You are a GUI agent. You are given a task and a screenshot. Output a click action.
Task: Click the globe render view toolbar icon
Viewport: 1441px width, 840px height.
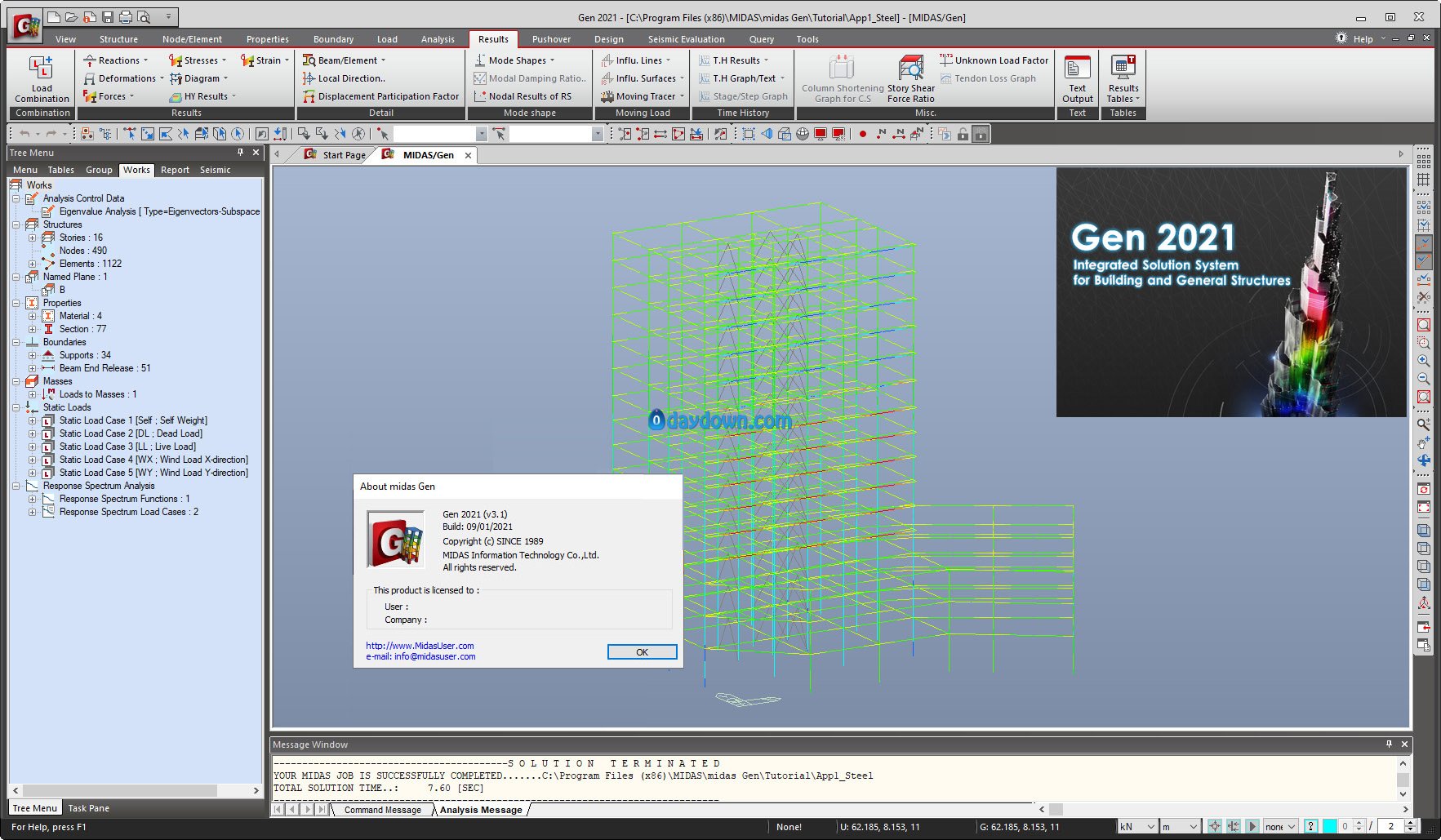click(803, 134)
